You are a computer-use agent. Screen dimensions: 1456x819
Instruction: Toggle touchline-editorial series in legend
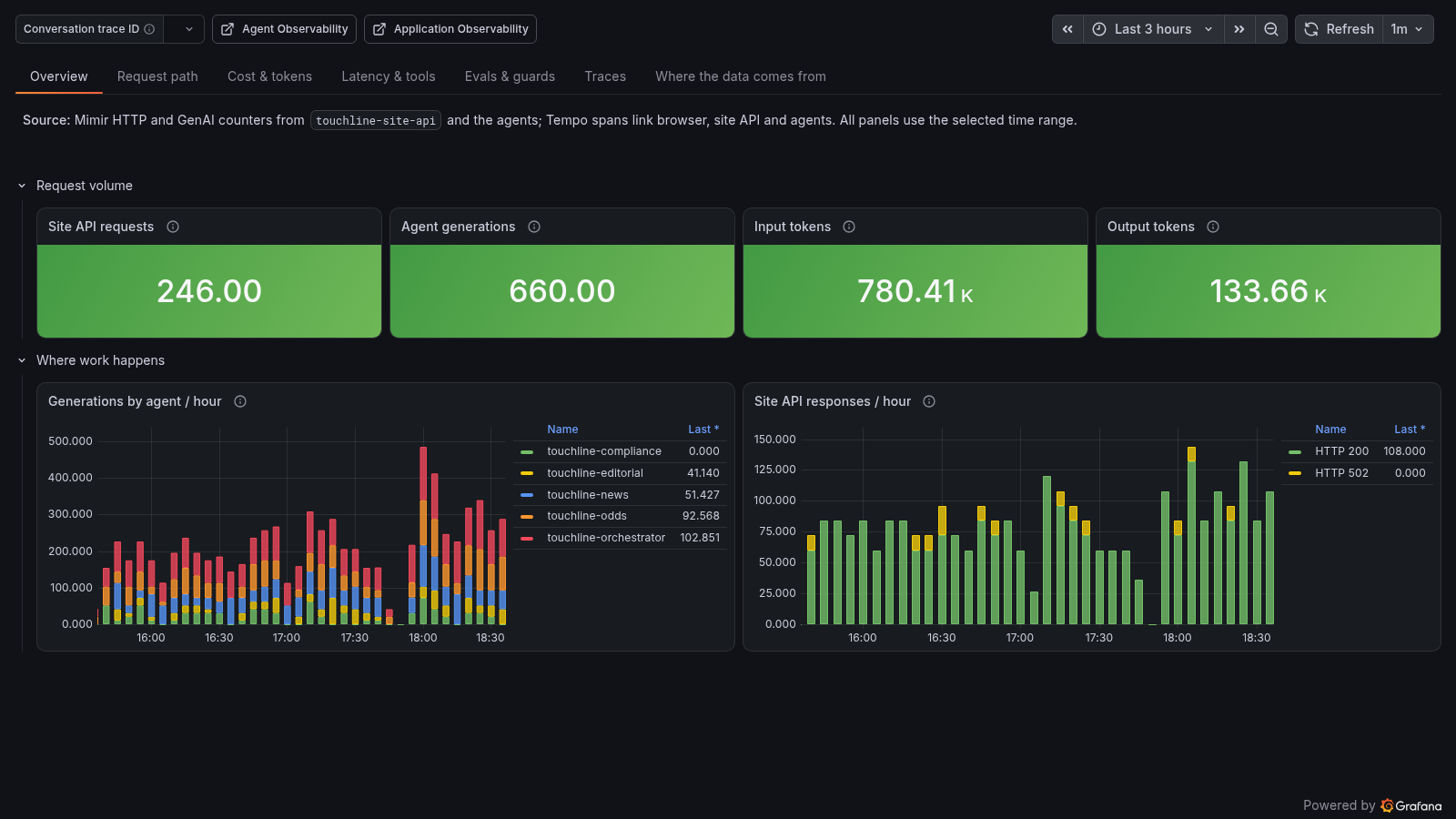(x=595, y=473)
